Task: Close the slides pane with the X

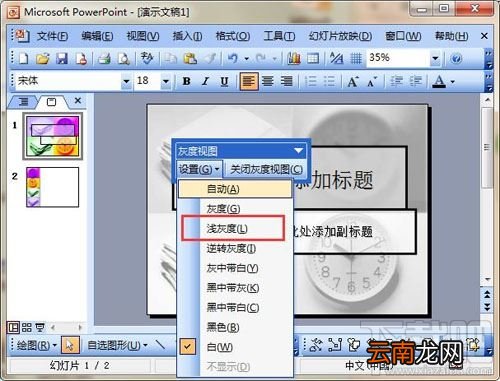Action: tap(78, 100)
